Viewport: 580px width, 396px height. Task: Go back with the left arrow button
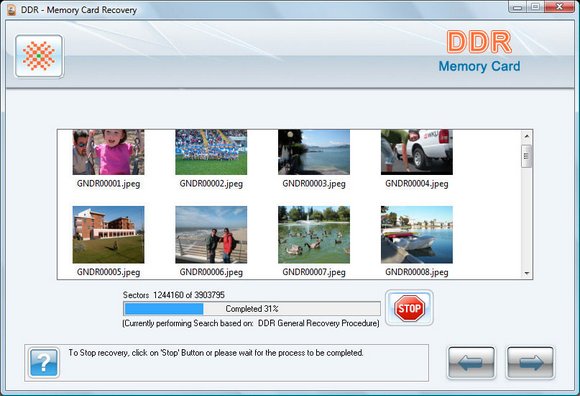pyautogui.click(x=471, y=363)
